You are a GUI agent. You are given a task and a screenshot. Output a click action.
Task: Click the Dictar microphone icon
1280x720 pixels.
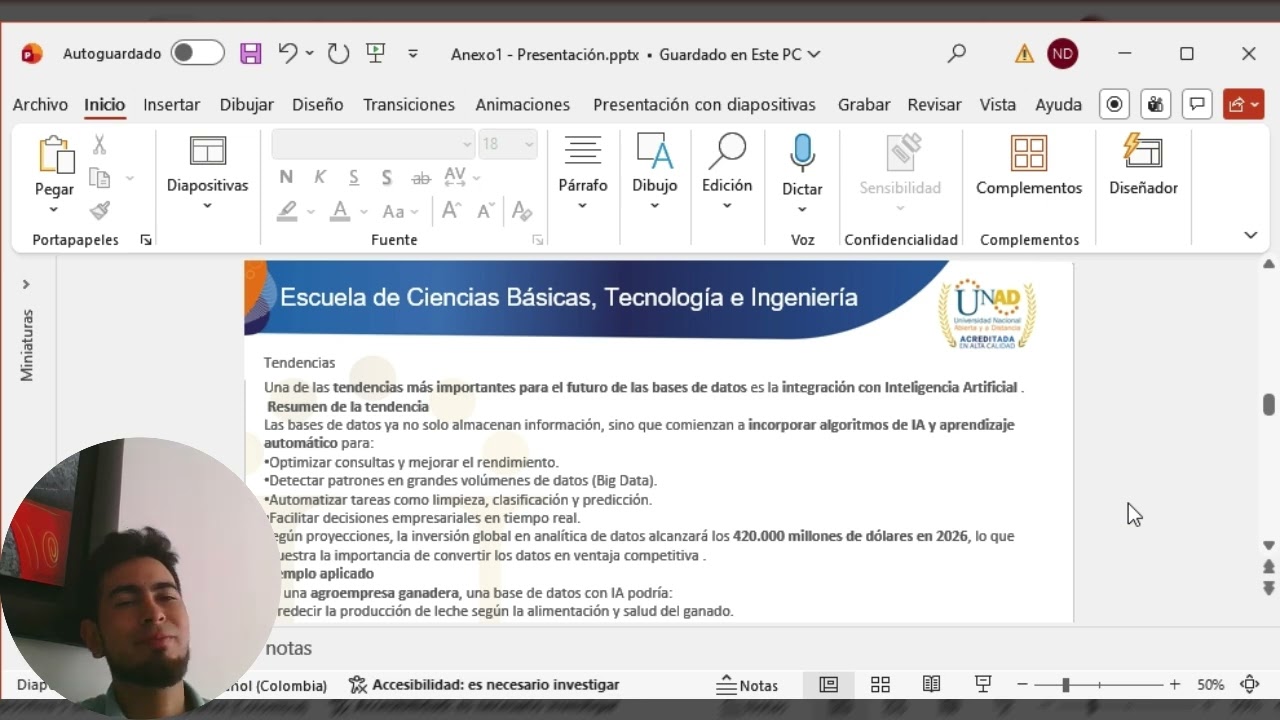(802, 155)
